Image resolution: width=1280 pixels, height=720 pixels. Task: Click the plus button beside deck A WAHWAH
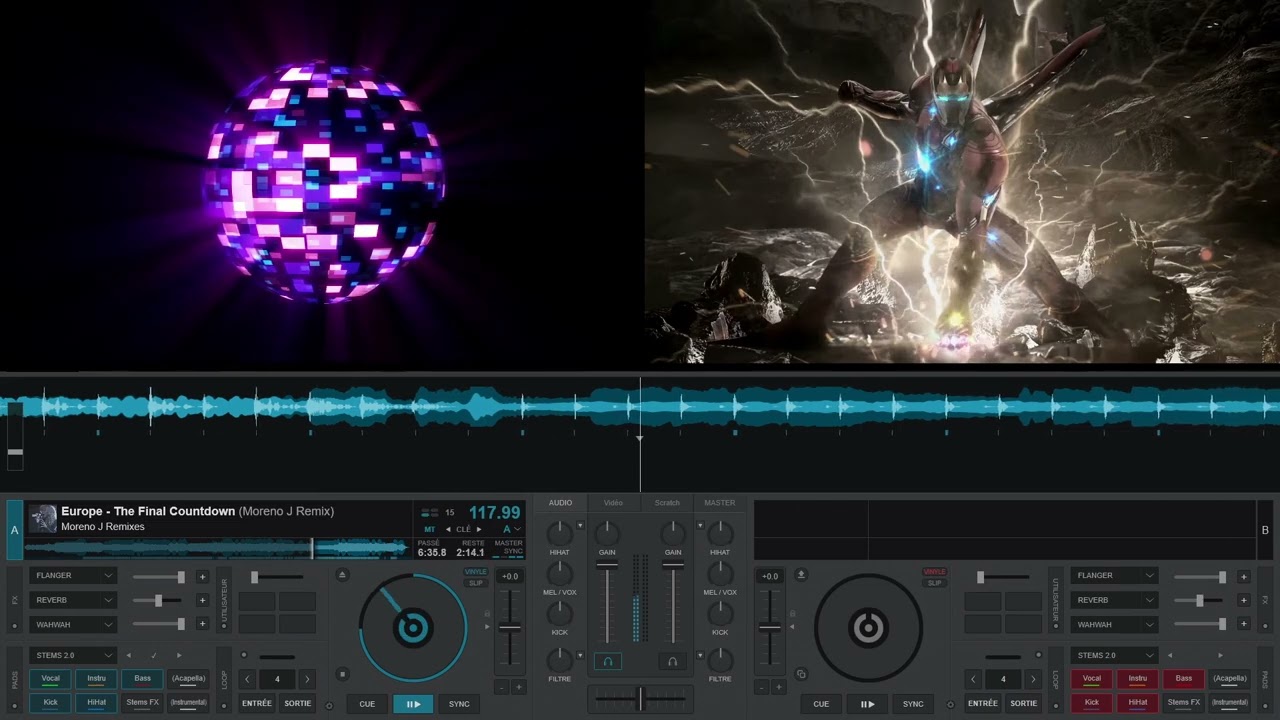tap(202, 624)
